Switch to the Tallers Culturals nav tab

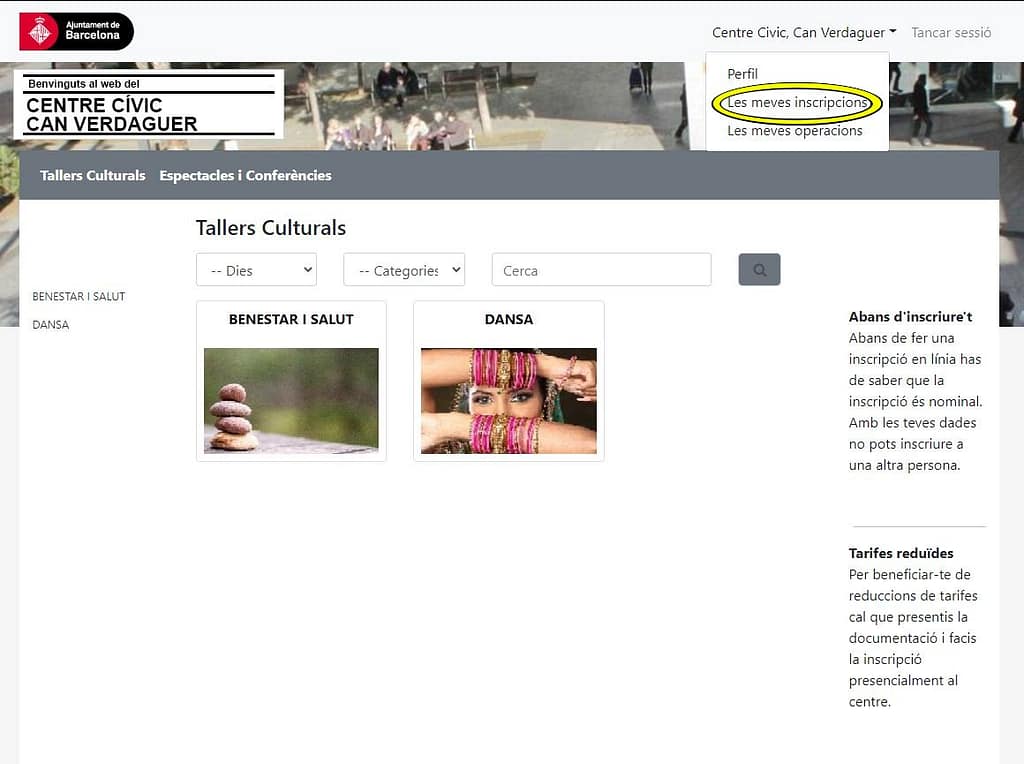[x=93, y=175]
